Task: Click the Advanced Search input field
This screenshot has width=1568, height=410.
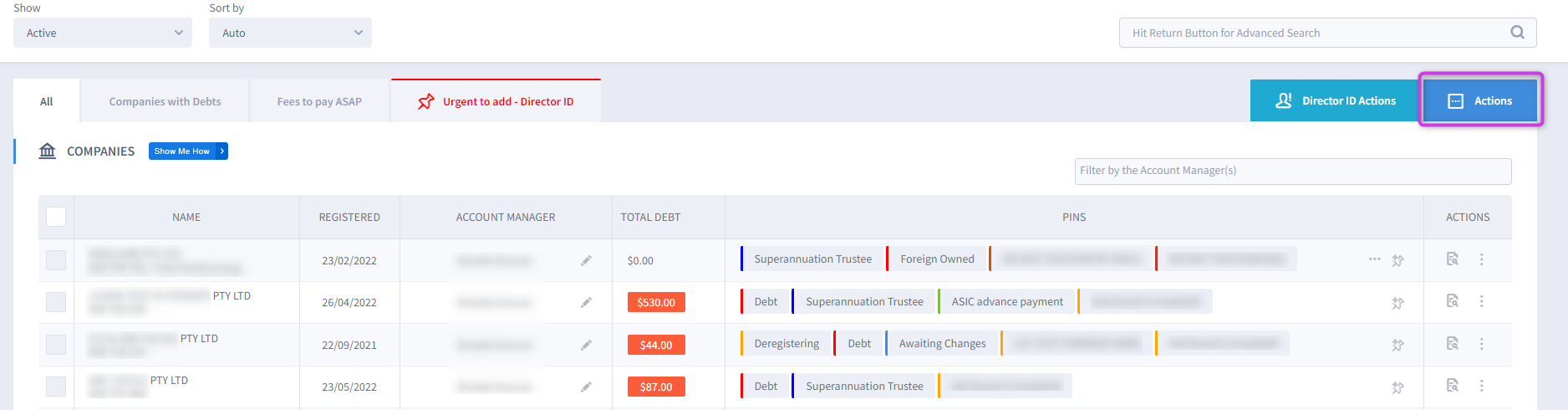Action: click(x=1312, y=33)
